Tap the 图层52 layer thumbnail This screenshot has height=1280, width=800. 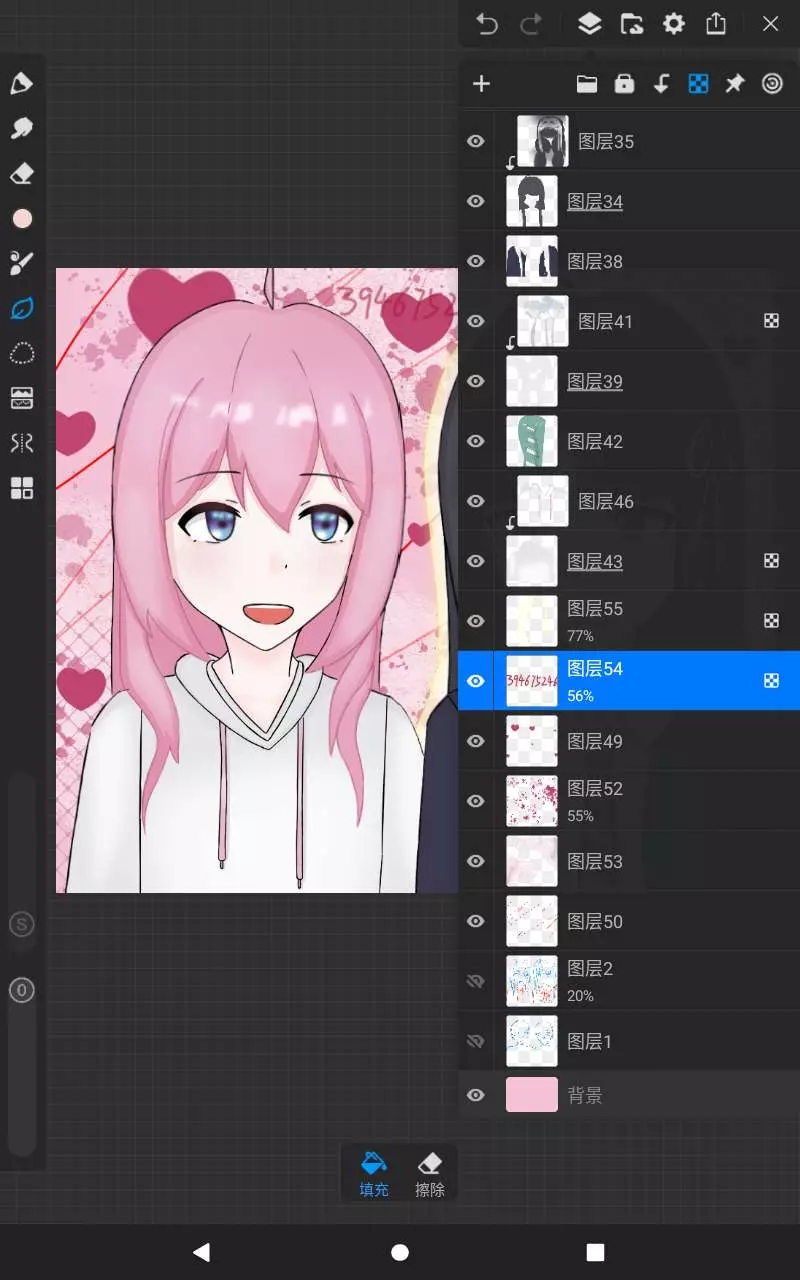531,801
